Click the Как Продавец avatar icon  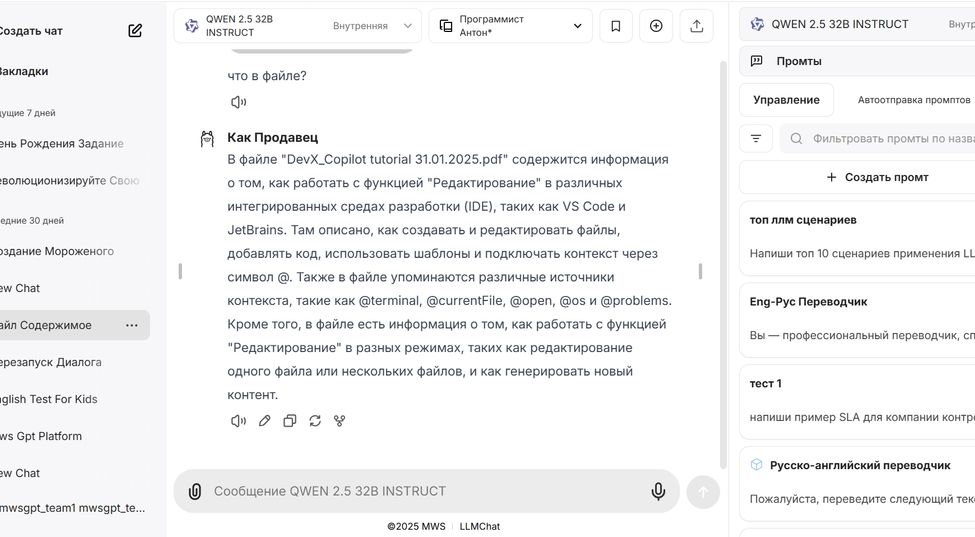(x=207, y=139)
